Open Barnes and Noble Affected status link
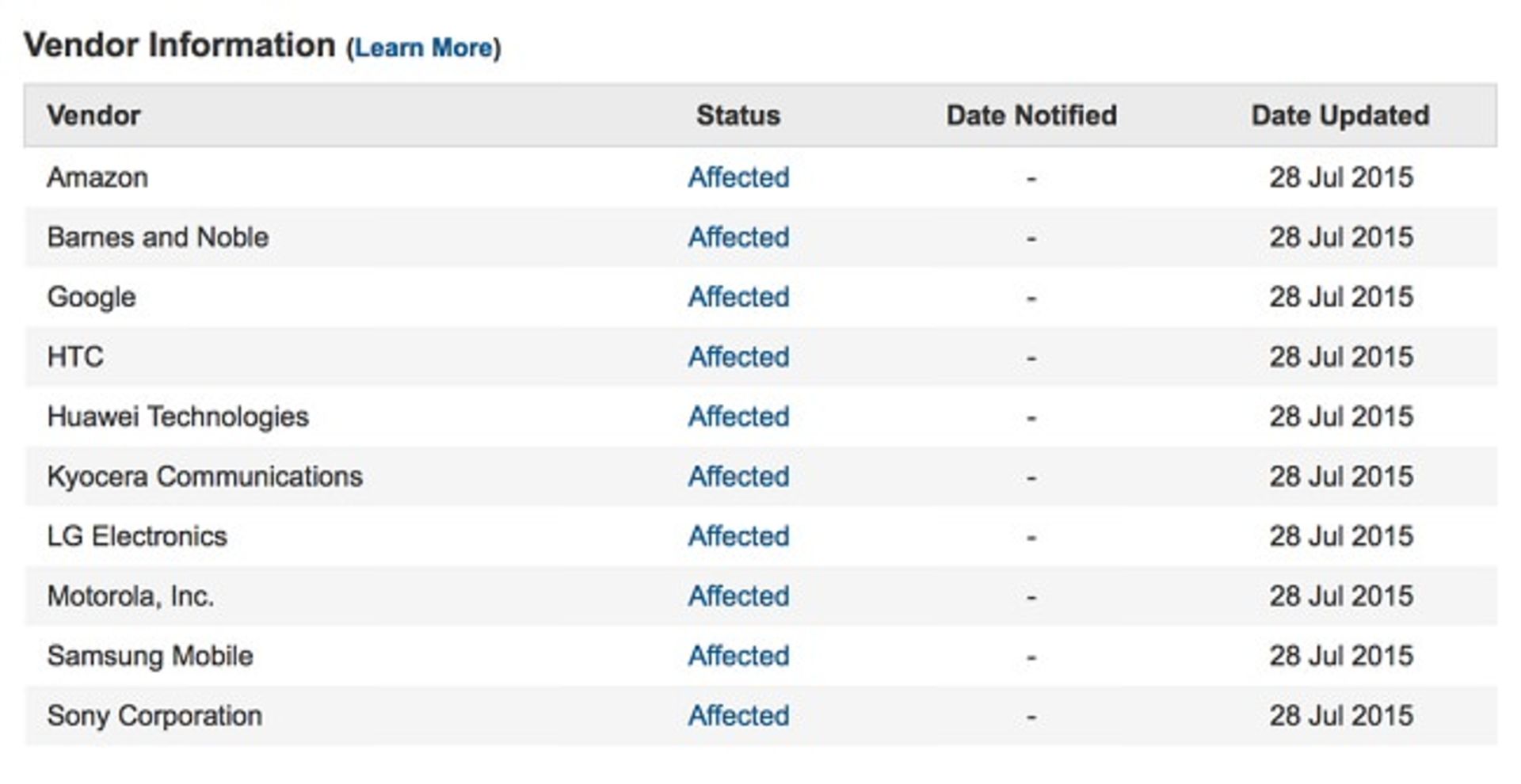Viewport: 1521px width, 784px height. 738,237
